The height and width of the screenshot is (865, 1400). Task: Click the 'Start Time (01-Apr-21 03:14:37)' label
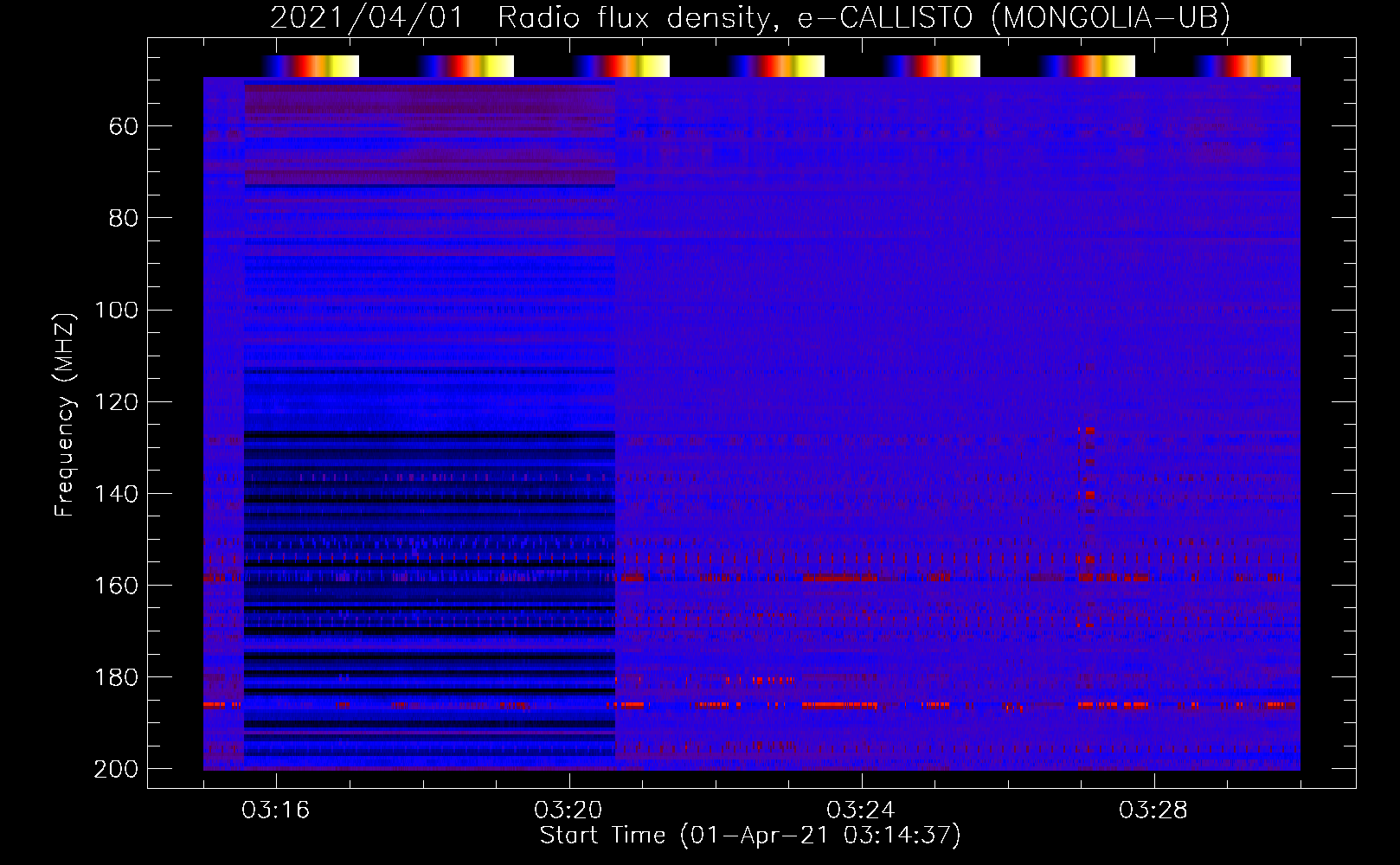pos(750,836)
